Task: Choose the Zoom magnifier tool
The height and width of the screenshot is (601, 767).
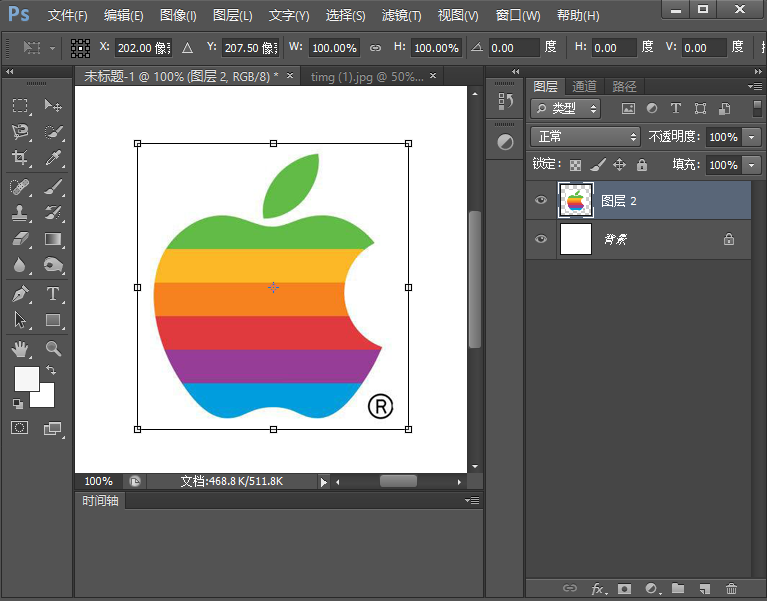Action: pyautogui.click(x=53, y=349)
